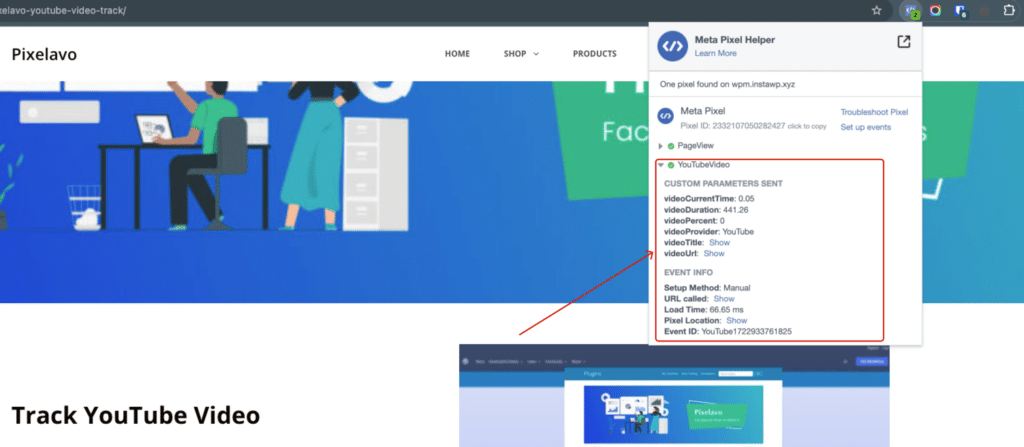Screen dimensions: 1024x447
Task: Click the small Meta Pixel icon beside Pixel ID
Action: [x=665, y=117]
